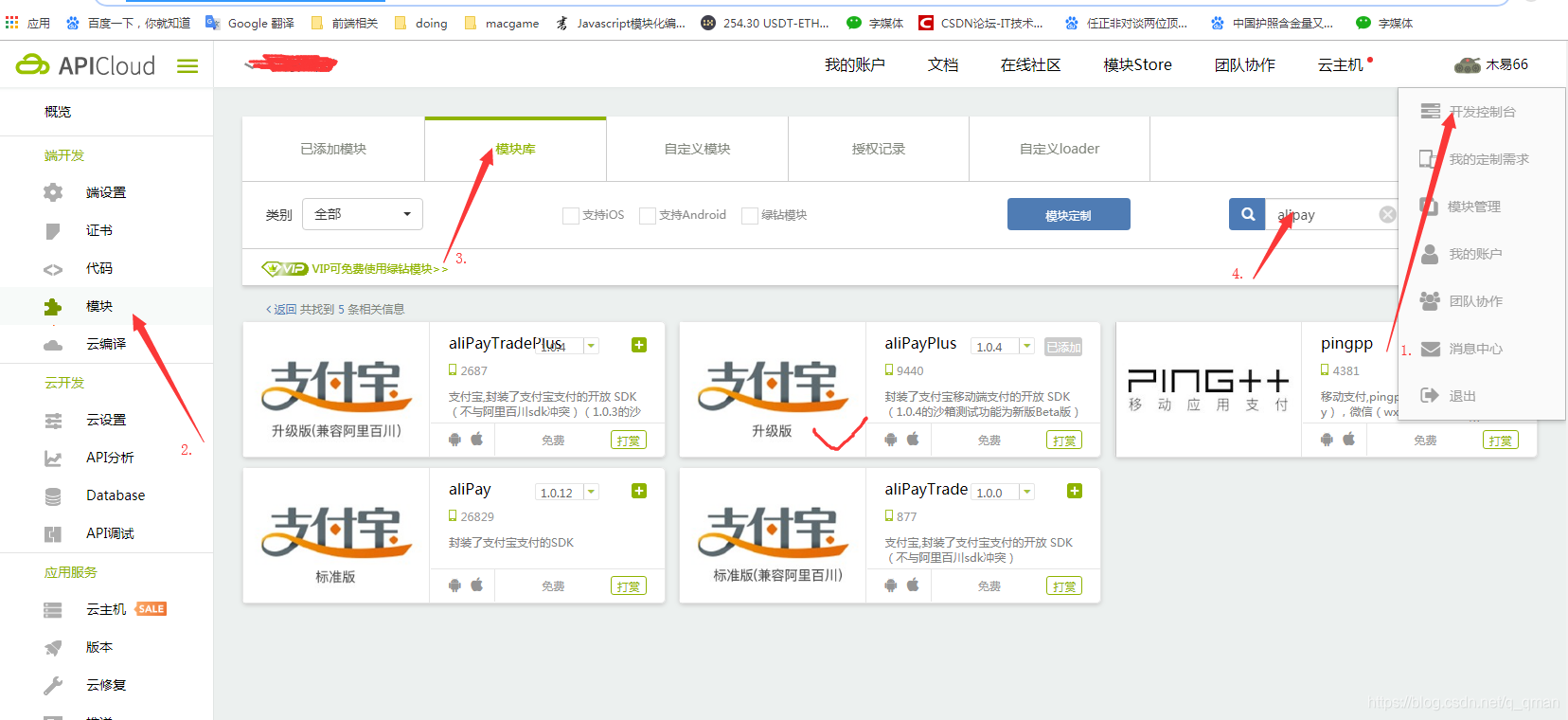Screen dimensions: 1568x720
Task: Open the doing bookmarks folder
Action: coord(420,23)
